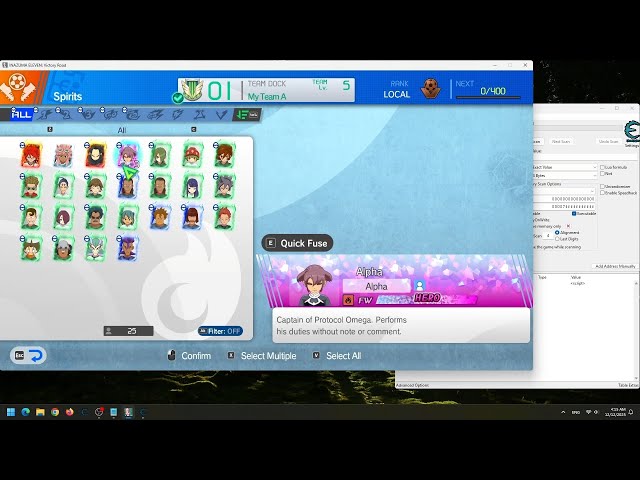Click the Quick Fuse button
Screen dimensions: 640x480
coord(298,243)
